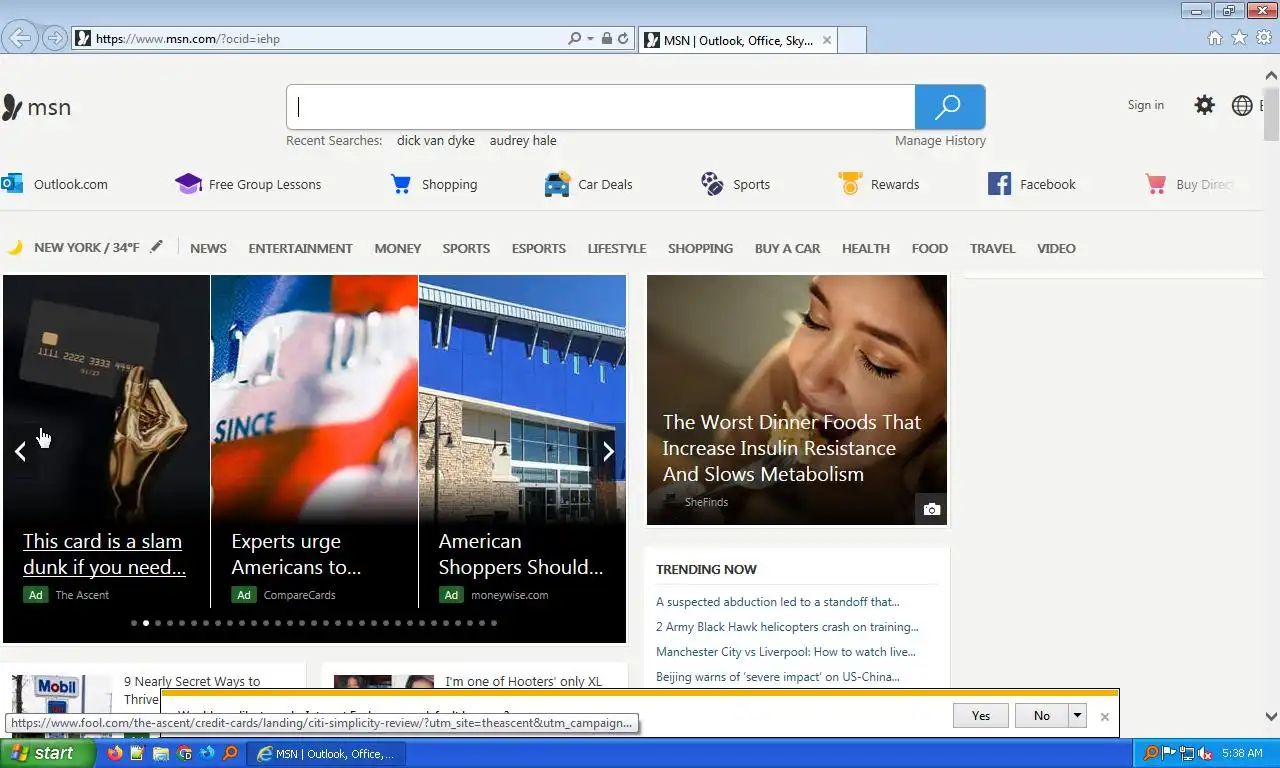Screen dimensions: 1280x768
Task: Open the ESPORTS section
Action: point(539,248)
